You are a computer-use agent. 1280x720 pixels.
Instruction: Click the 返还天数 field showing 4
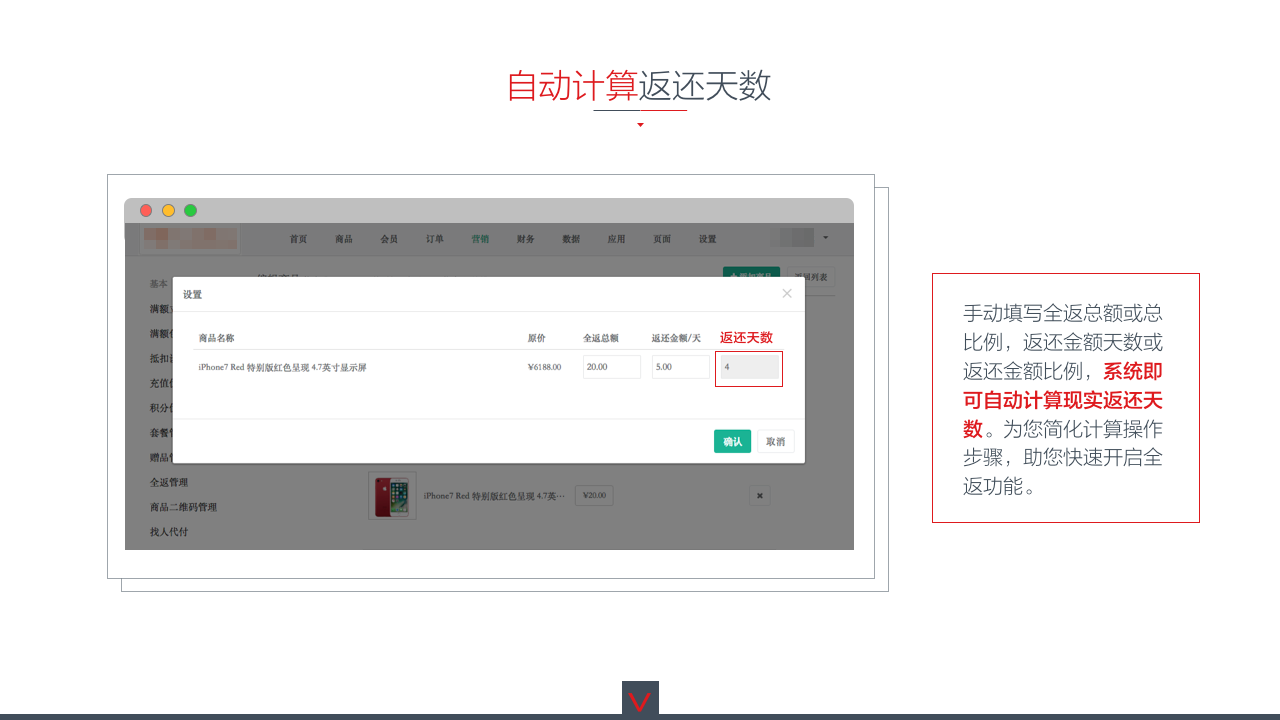point(749,367)
